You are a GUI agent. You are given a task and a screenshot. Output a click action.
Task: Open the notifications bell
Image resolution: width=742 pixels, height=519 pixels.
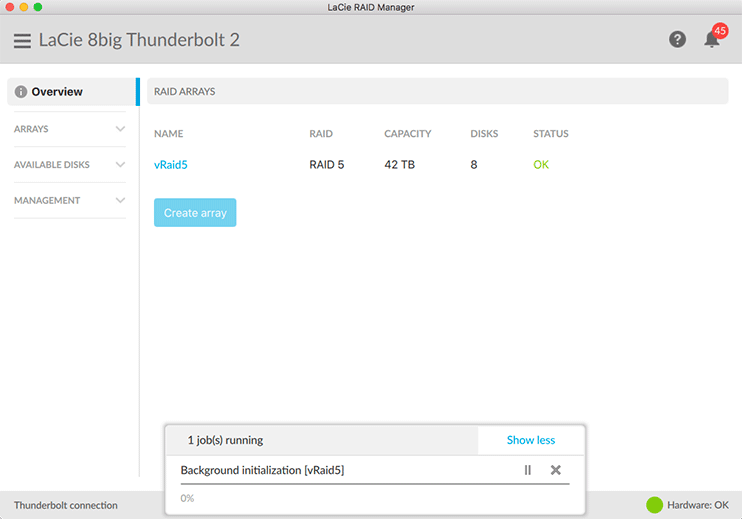click(x=711, y=40)
